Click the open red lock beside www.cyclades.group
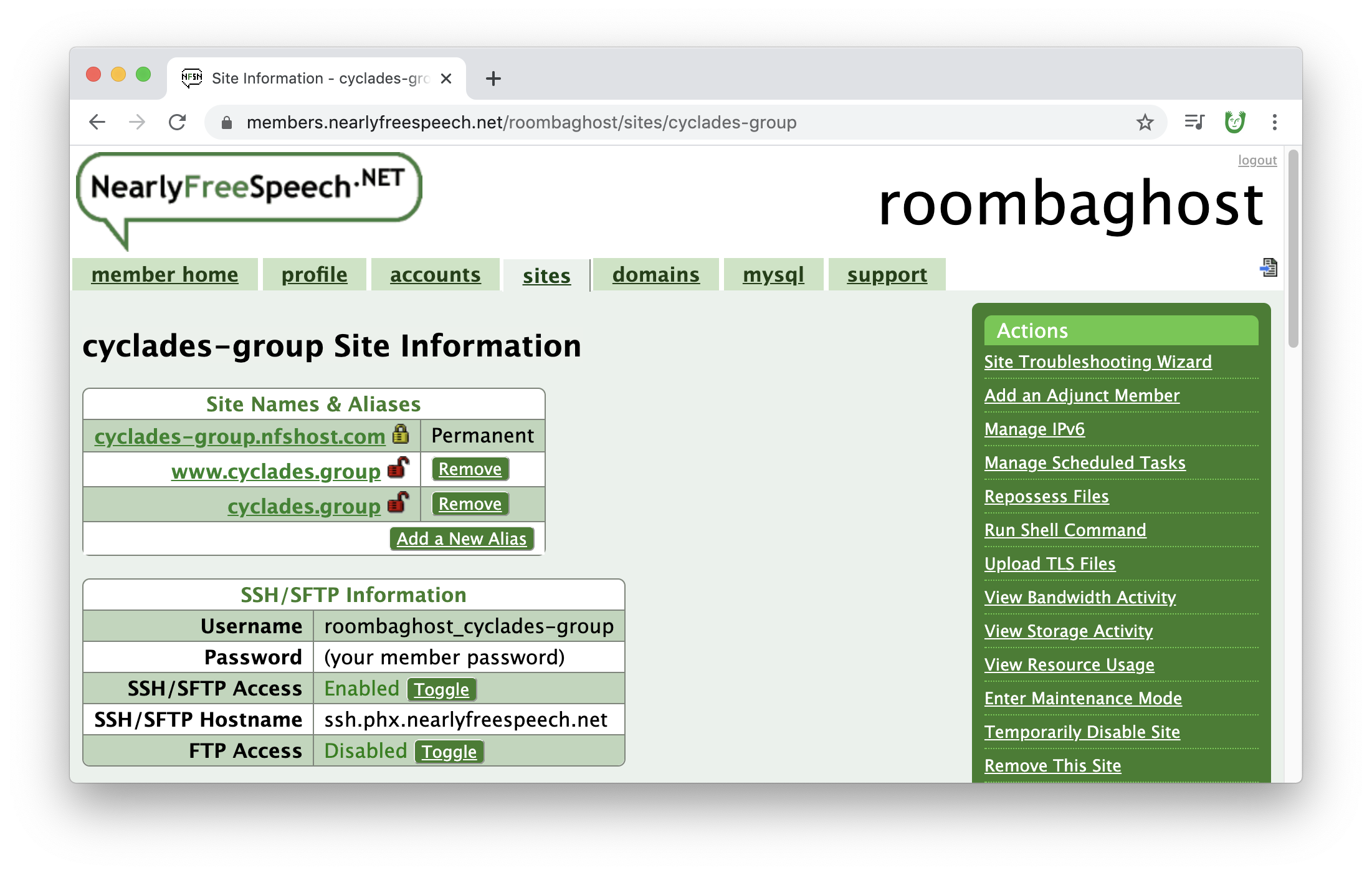Screen dimensions: 1372x875 398,468
